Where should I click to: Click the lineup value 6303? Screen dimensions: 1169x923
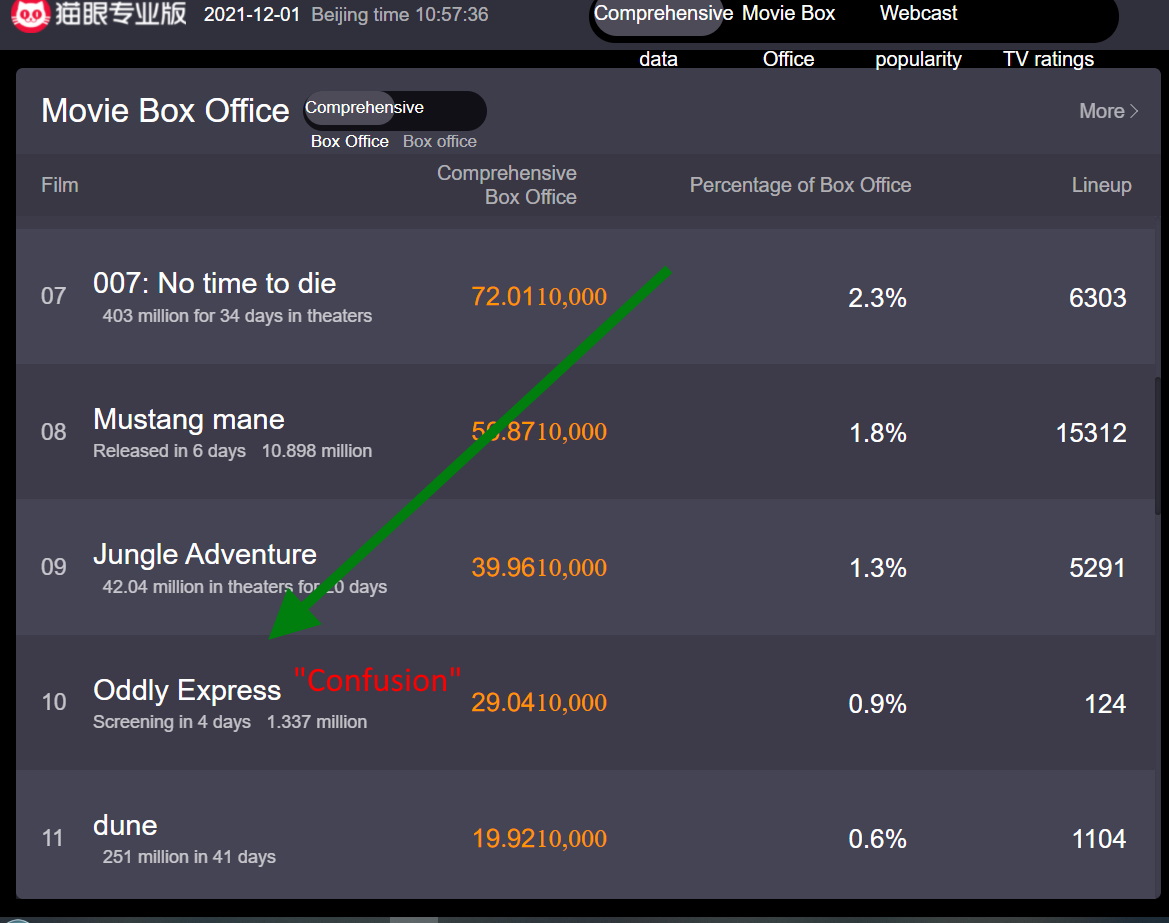click(x=1097, y=298)
